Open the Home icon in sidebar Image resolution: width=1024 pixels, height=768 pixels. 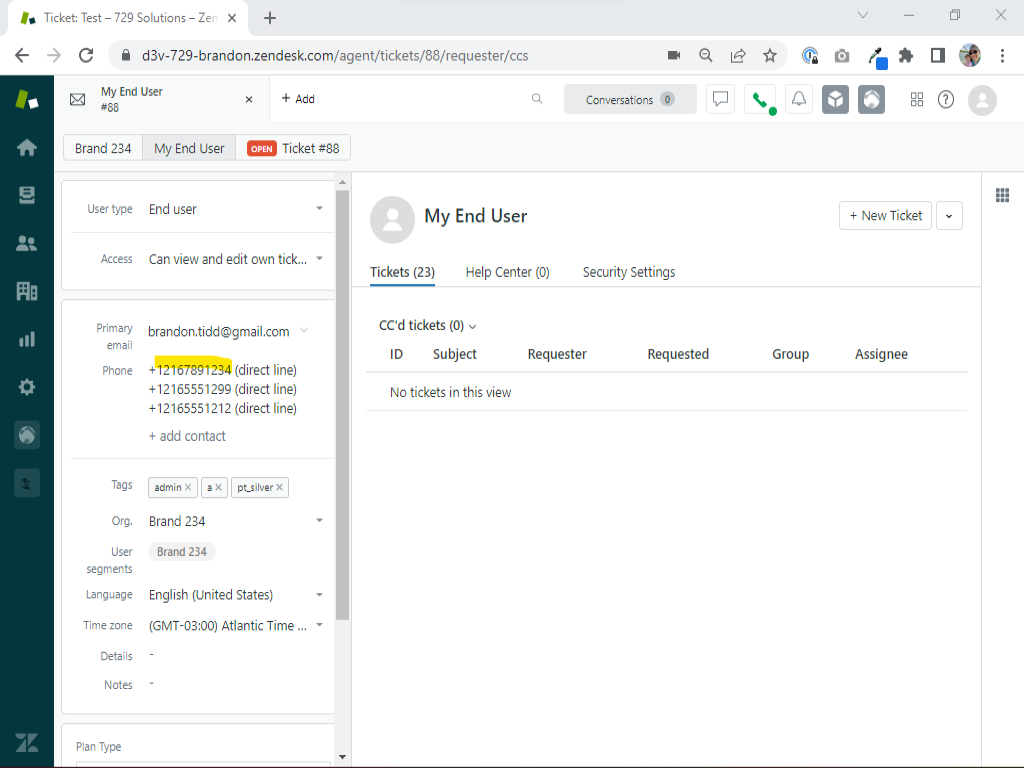click(x=27, y=148)
